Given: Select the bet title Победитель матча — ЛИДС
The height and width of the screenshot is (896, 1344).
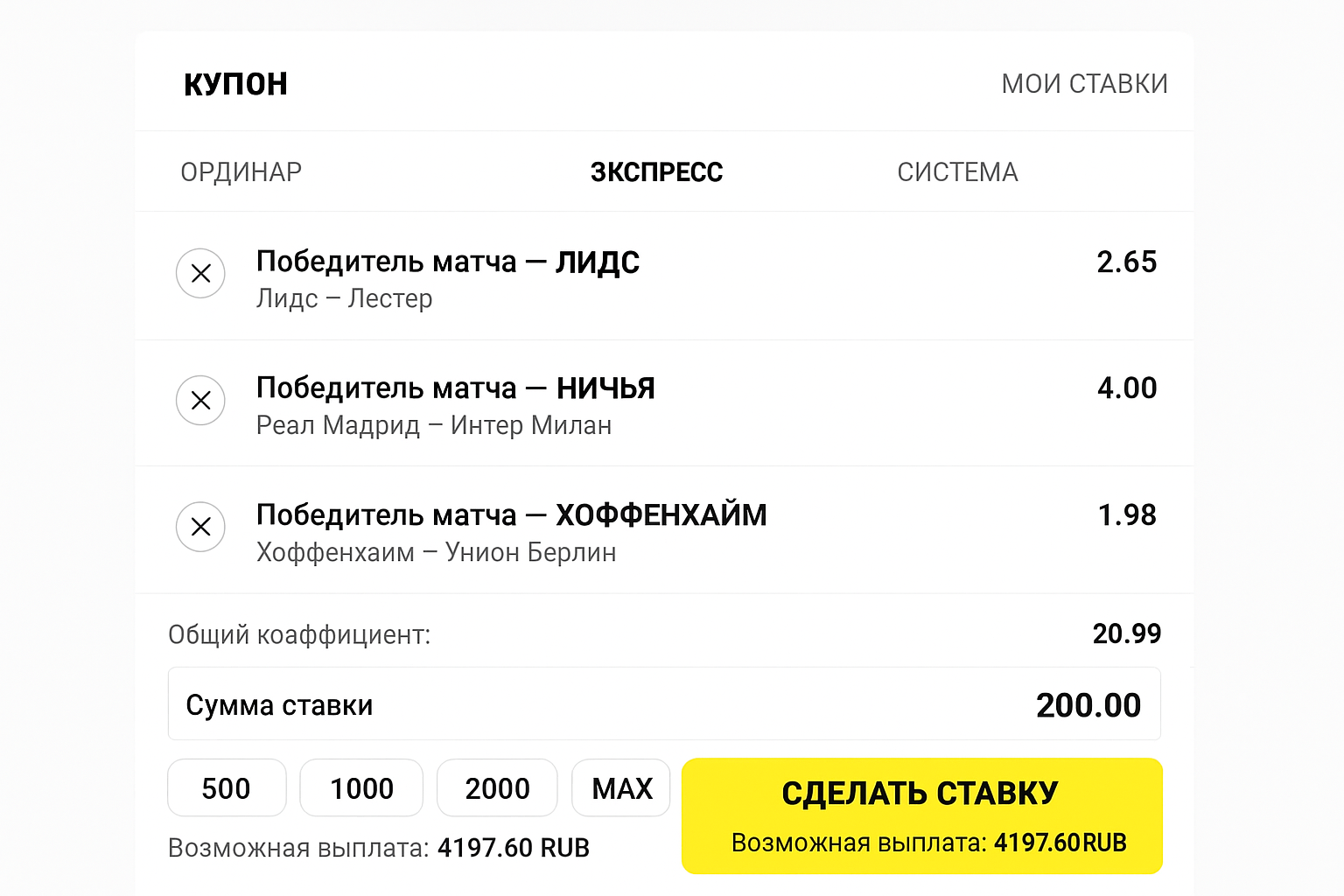Looking at the screenshot, I should coord(447,262).
